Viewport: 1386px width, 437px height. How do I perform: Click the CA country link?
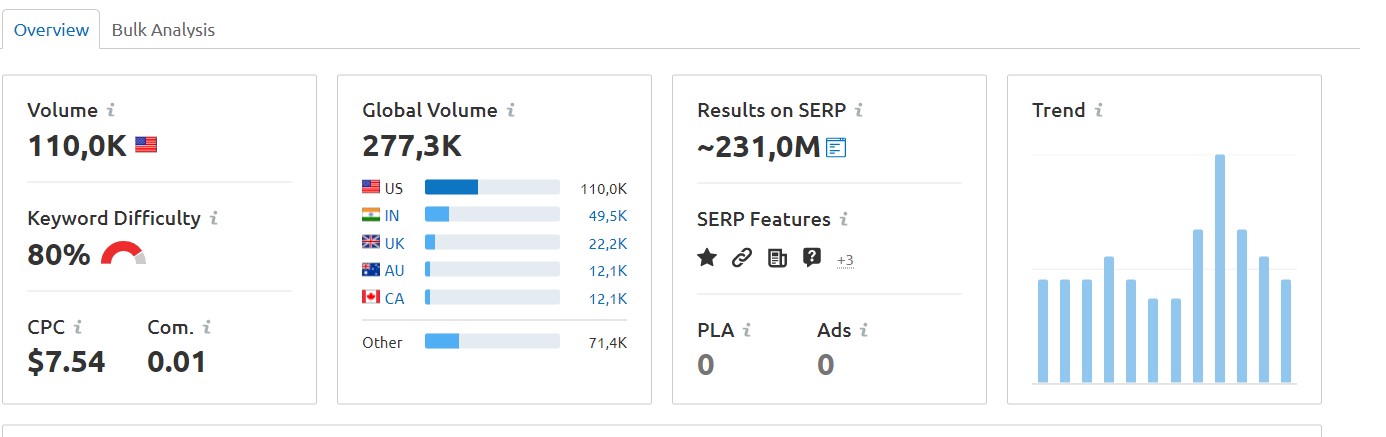394,298
